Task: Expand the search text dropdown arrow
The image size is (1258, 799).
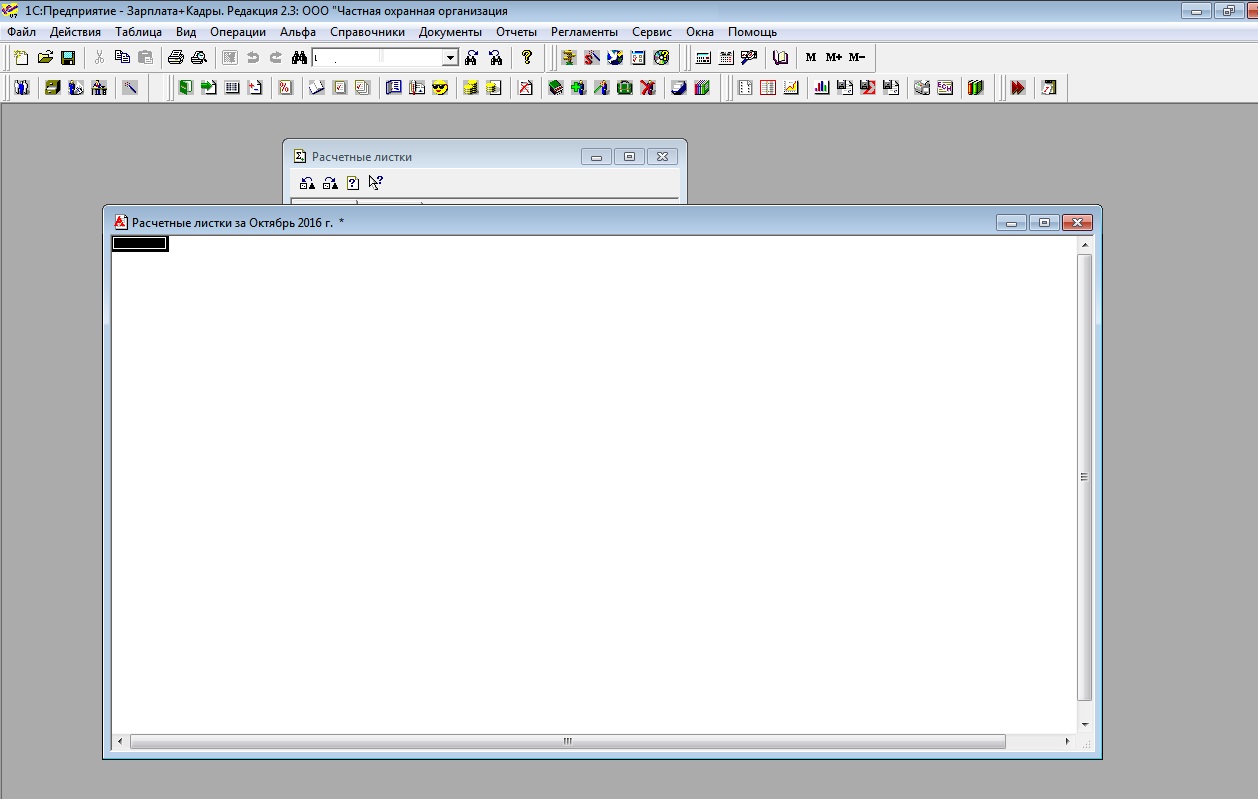Action: coord(450,58)
